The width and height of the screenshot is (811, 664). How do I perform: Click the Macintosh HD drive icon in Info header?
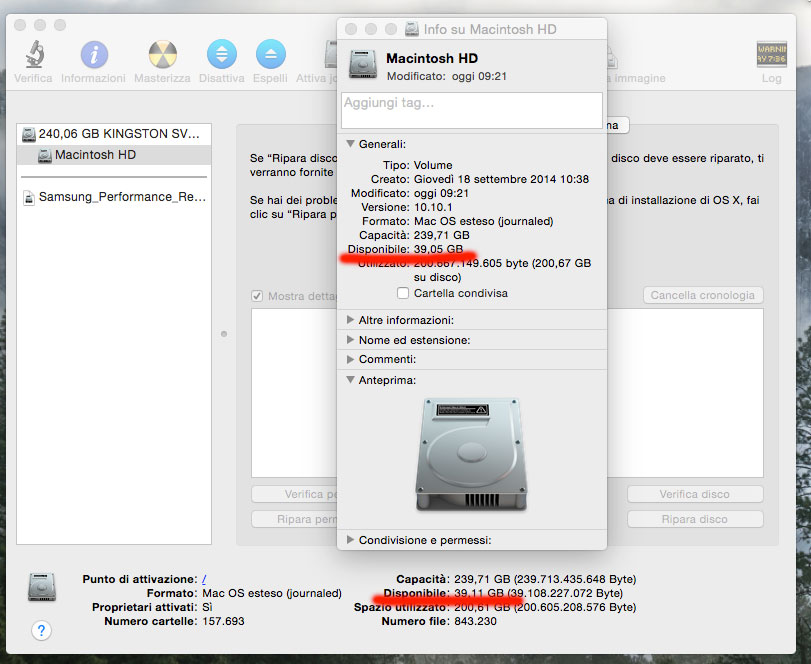tap(363, 65)
